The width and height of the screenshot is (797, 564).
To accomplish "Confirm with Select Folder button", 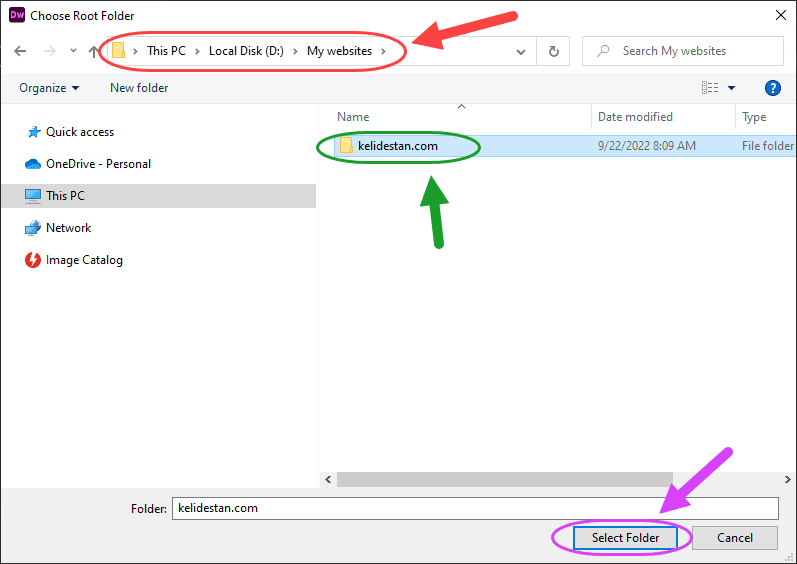I will (625, 538).
